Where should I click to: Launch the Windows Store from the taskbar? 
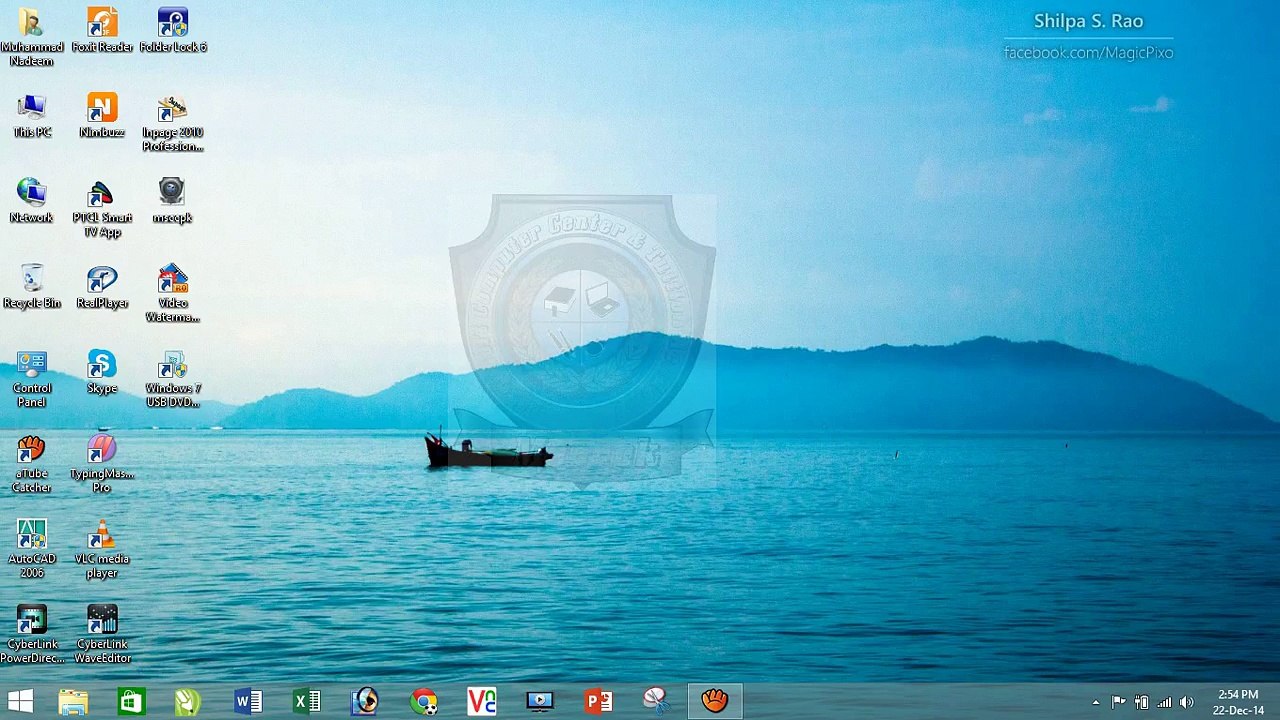coord(131,701)
